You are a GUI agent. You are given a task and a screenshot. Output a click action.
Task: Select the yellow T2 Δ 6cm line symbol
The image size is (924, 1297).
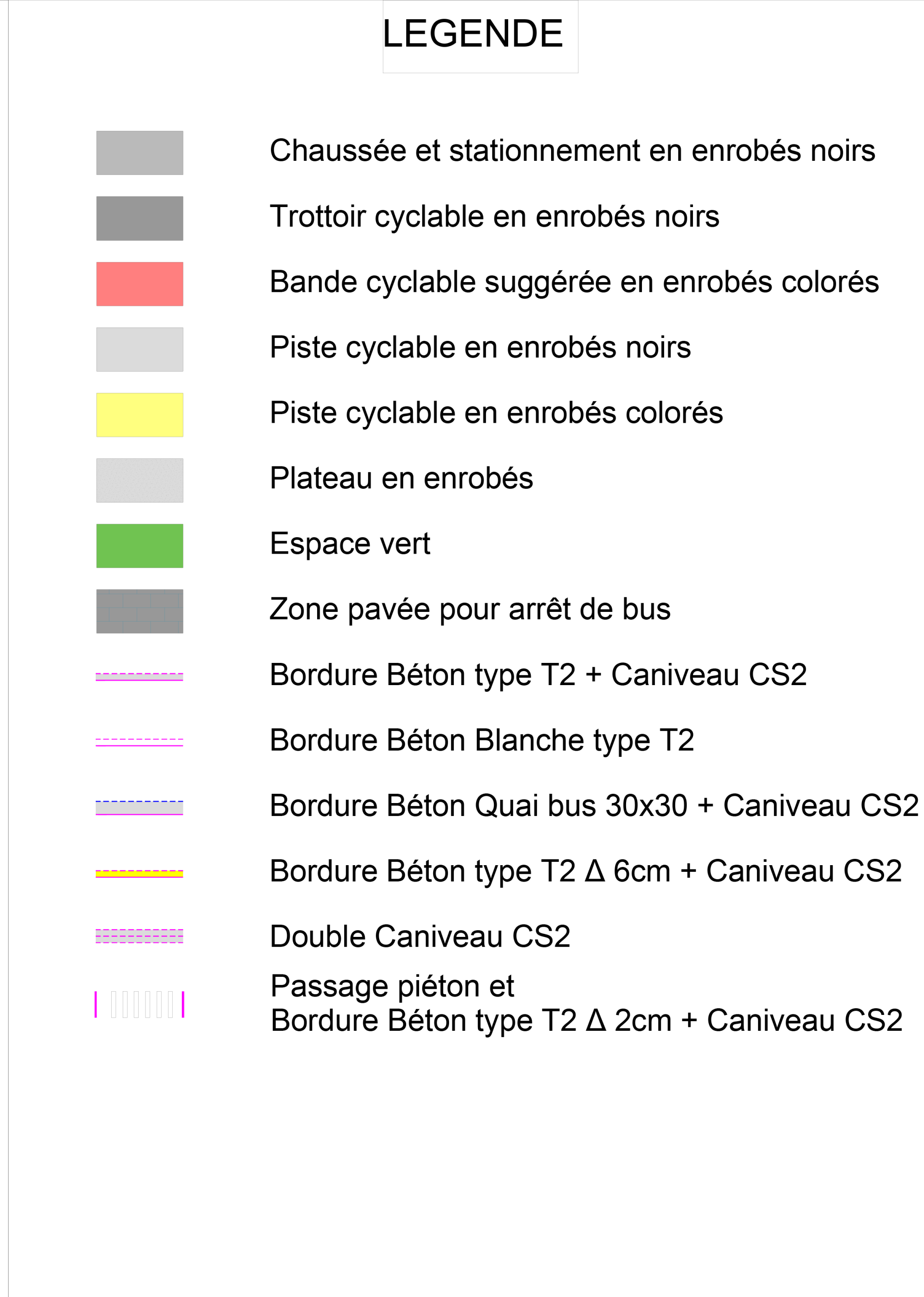pos(140,874)
